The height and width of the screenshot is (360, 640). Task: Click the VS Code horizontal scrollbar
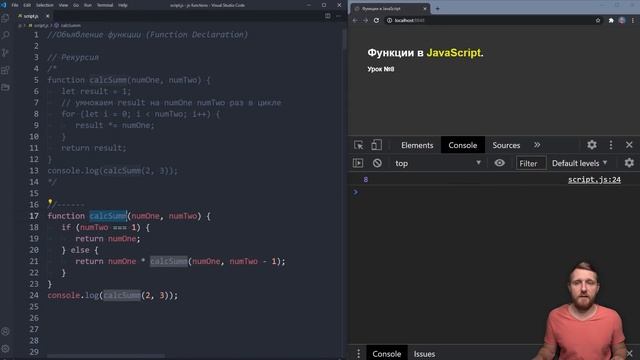tap(106, 356)
